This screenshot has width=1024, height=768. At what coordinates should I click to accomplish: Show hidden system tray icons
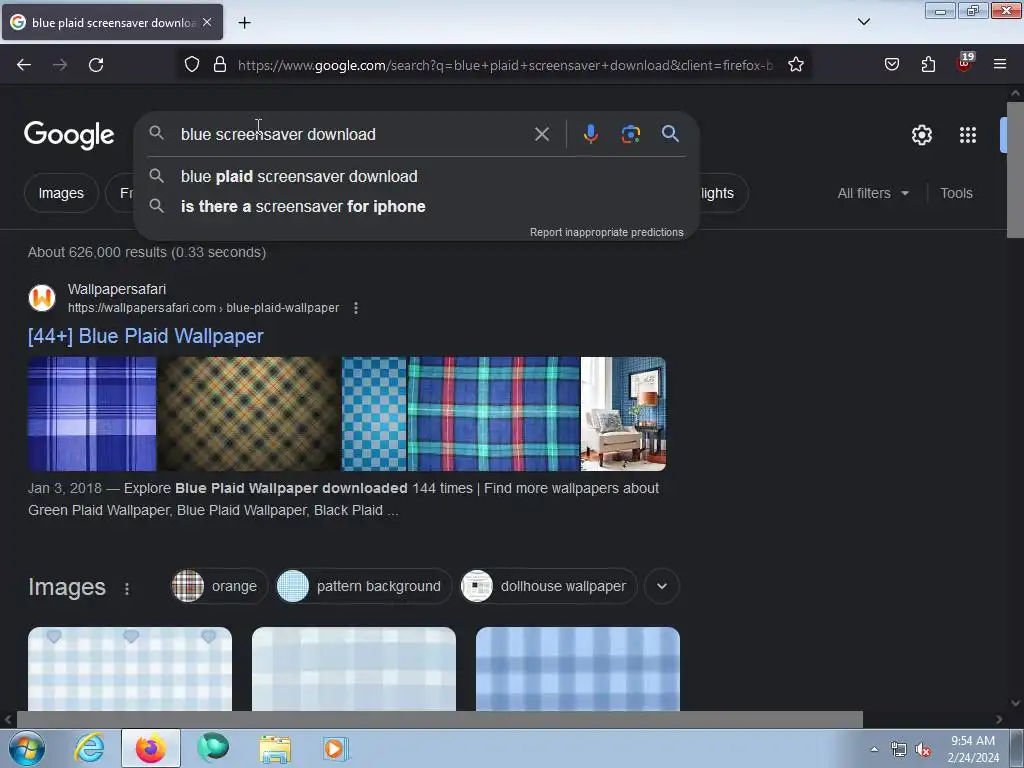coord(874,749)
